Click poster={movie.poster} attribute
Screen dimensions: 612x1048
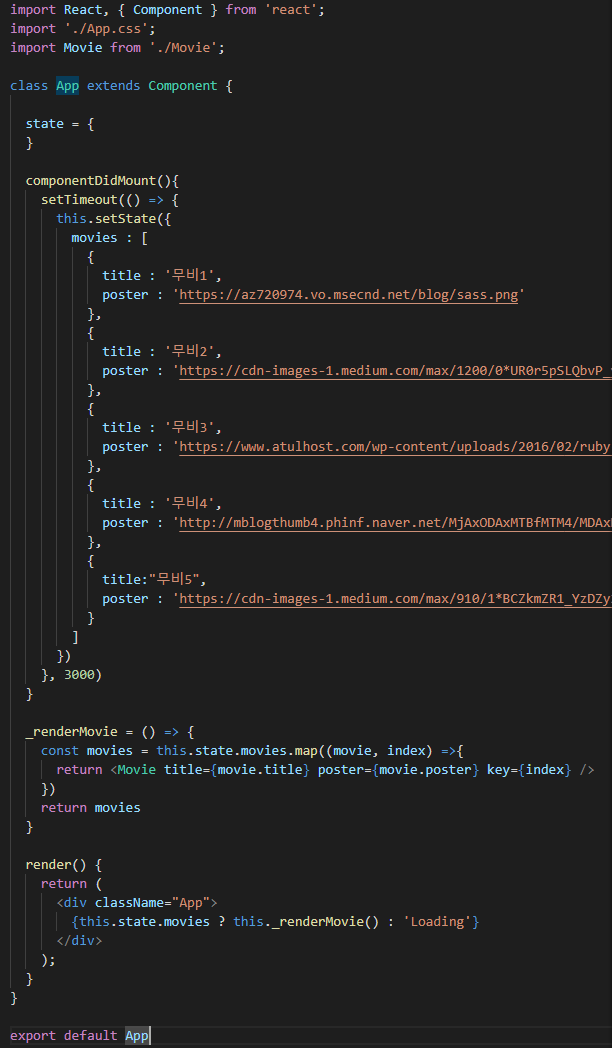399,770
